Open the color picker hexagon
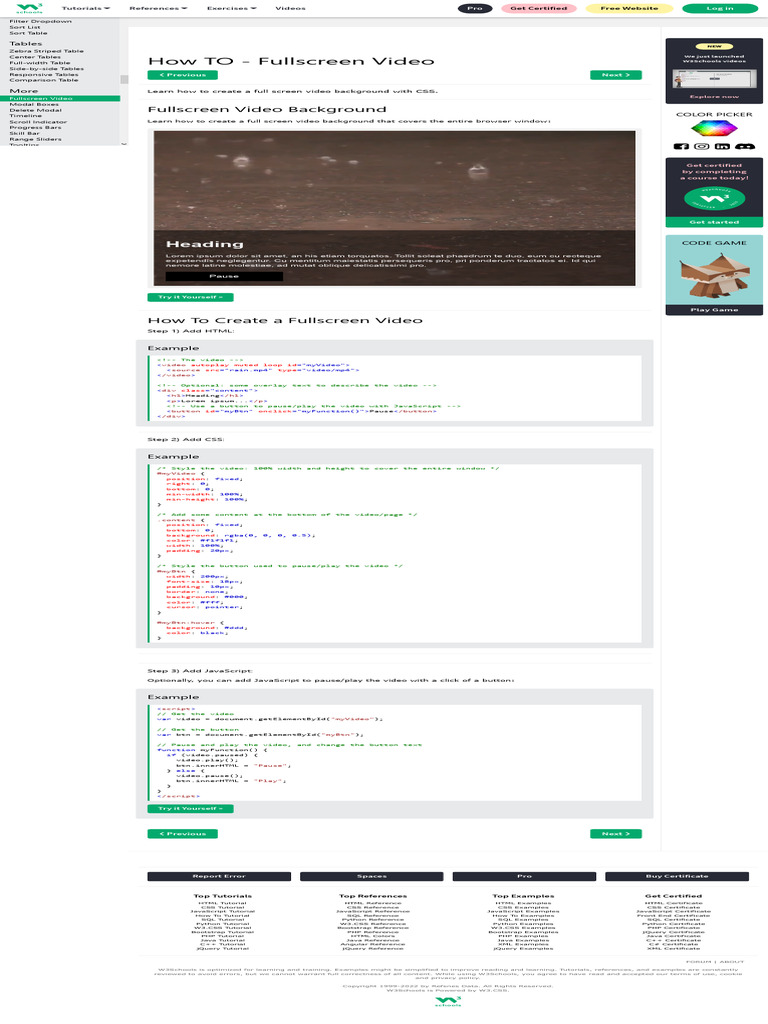This screenshot has width=768, height=1024. pos(714,129)
